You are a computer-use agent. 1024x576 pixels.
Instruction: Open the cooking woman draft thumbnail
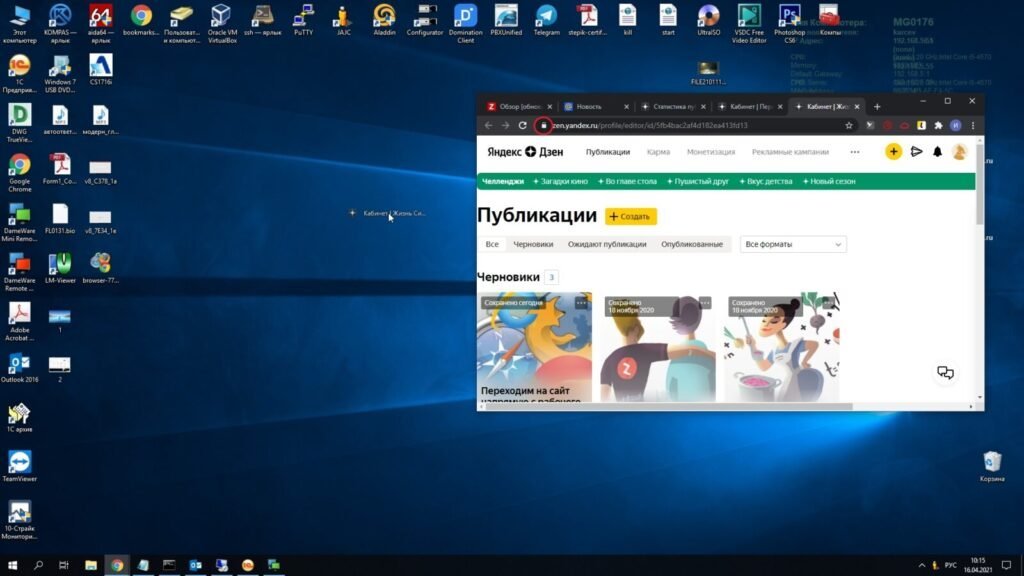[x=782, y=347]
